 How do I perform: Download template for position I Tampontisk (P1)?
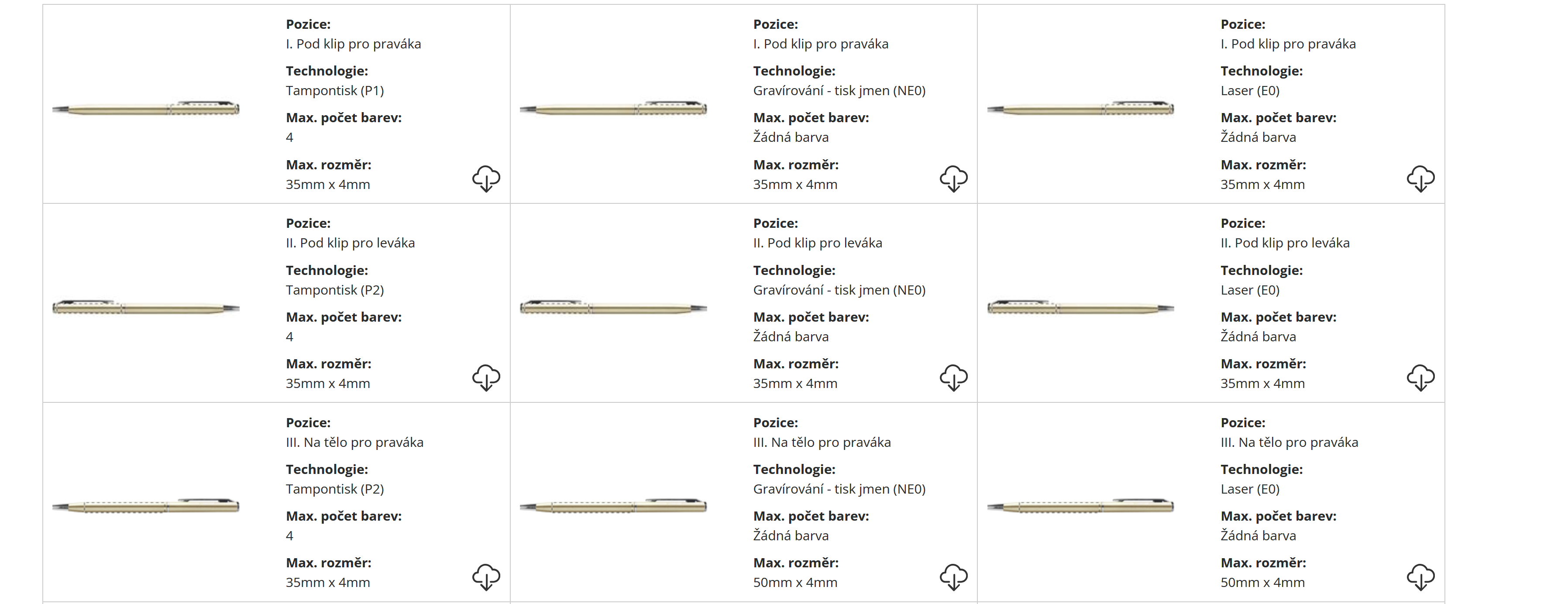486,179
